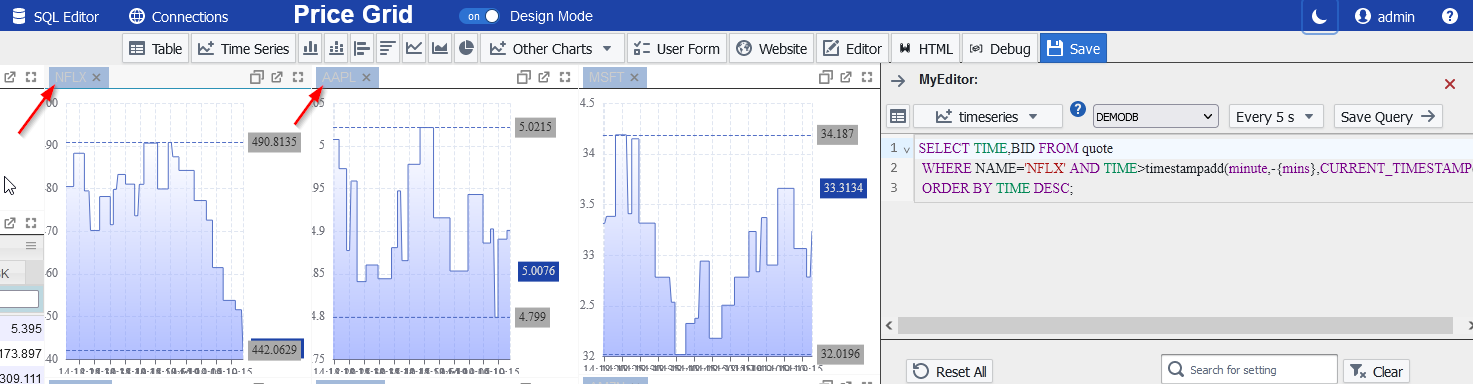Switch the editor to table view icon
1473x384 pixels.
pos(898,116)
